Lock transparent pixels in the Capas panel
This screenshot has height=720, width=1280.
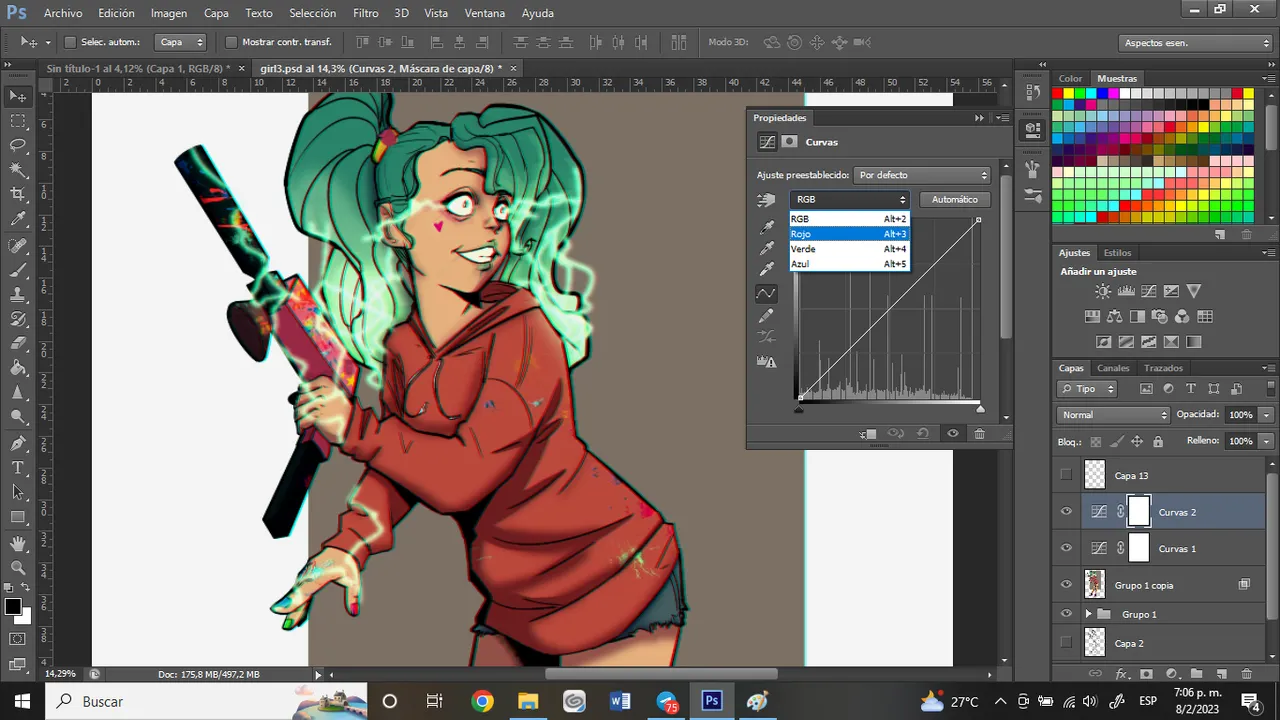(1096, 441)
